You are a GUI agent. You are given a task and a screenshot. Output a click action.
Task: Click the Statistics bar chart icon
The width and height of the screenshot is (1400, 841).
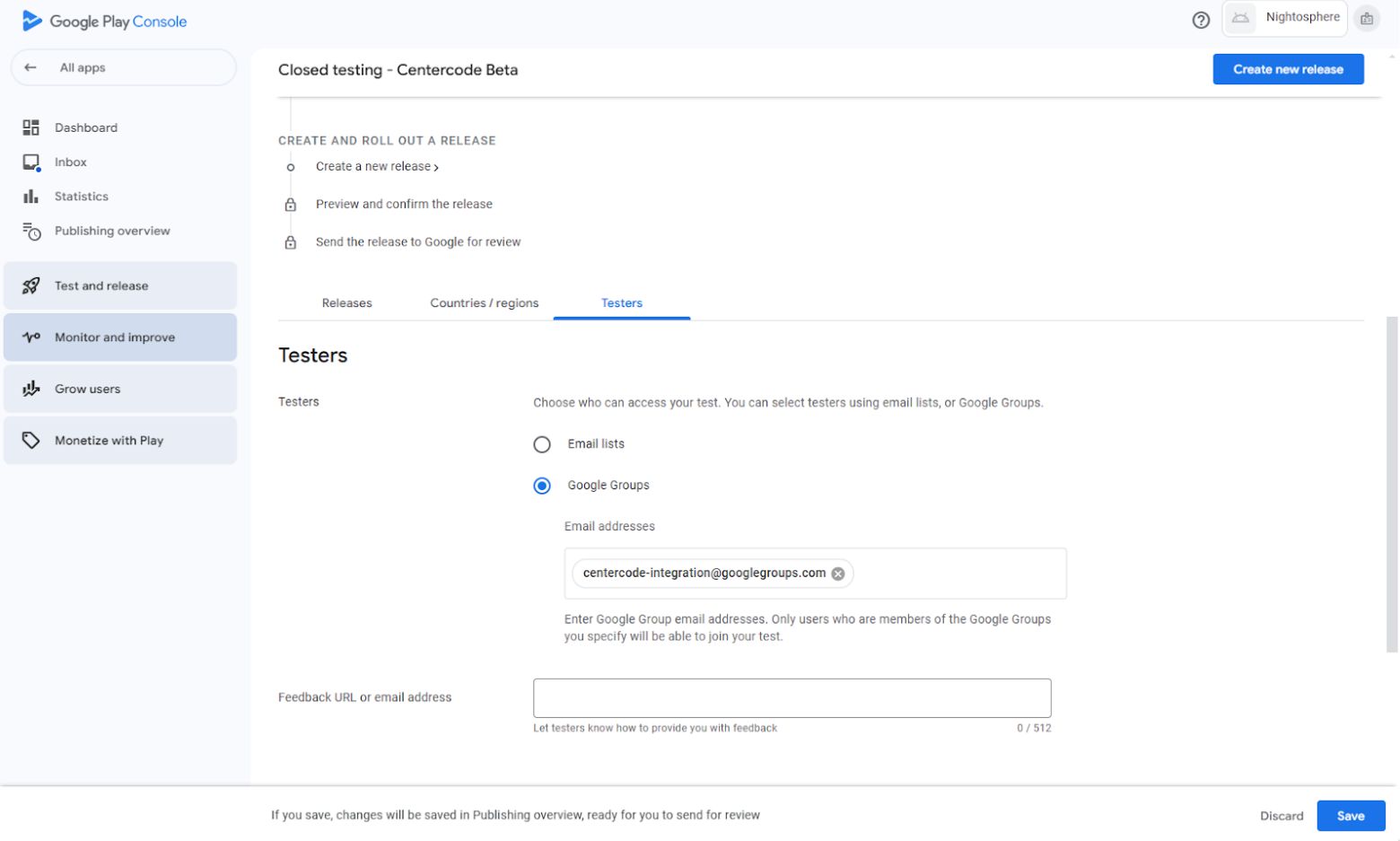pyautogui.click(x=31, y=197)
